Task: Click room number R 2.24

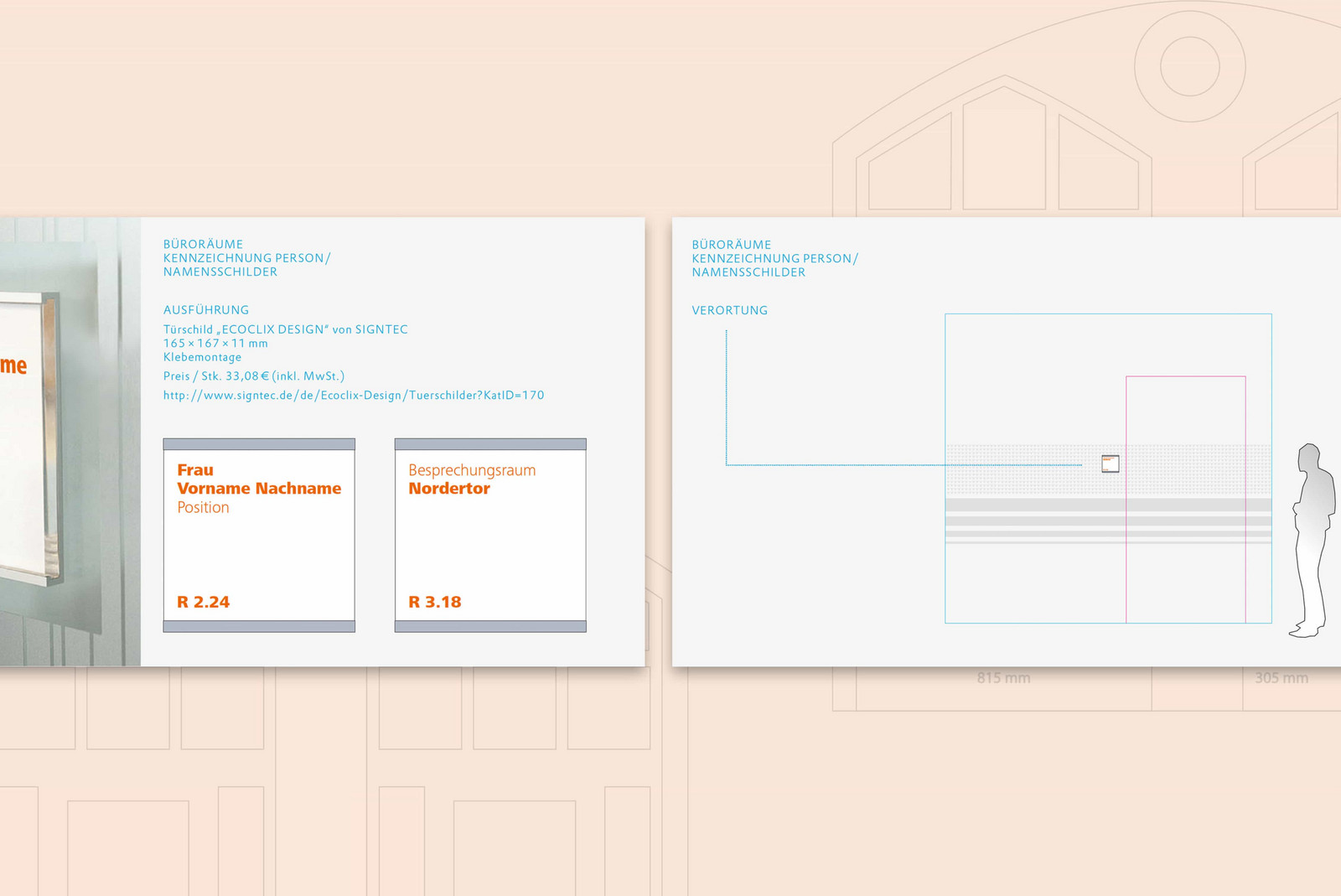Action: coord(203,602)
